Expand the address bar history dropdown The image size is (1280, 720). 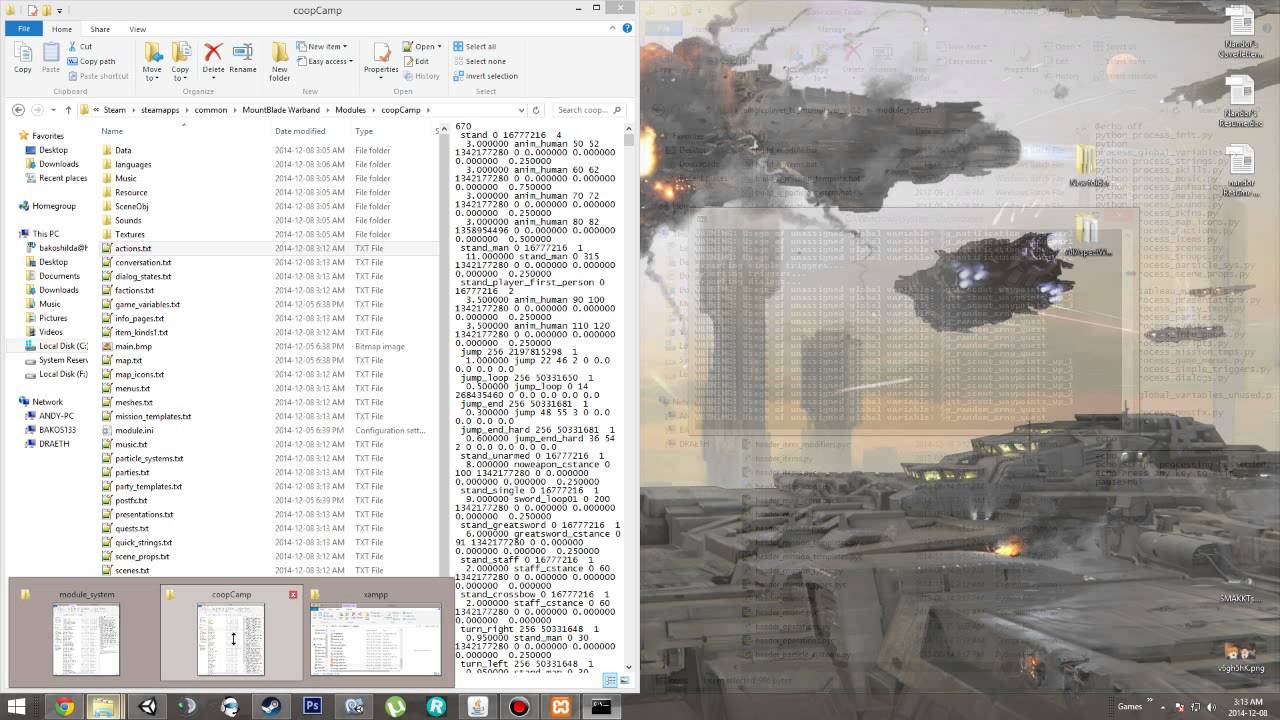[x=521, y=110]
